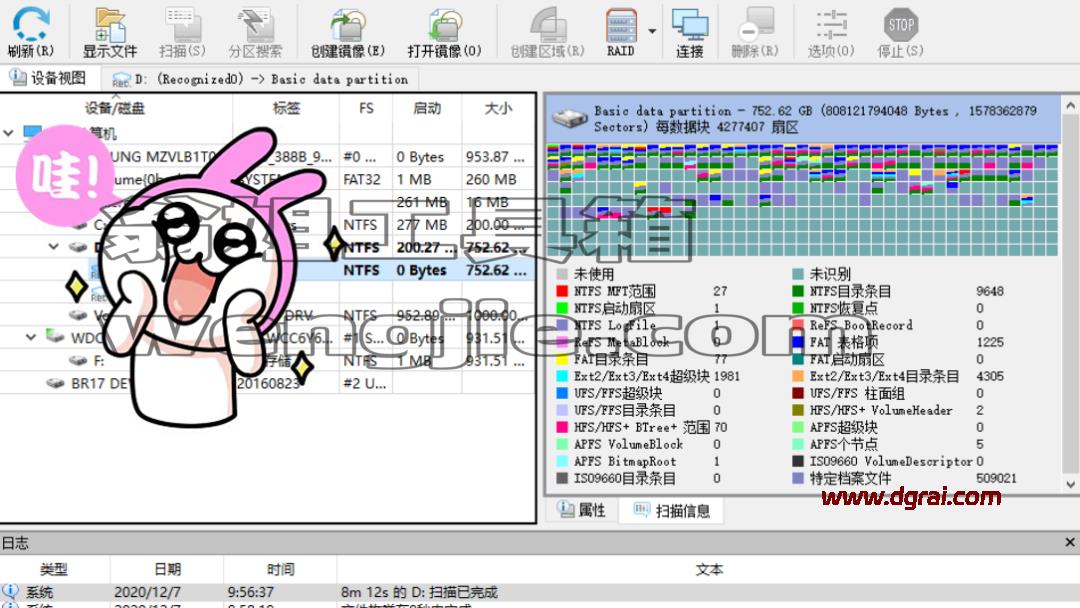Click the RAID toolbar icon

coord(621,32)
